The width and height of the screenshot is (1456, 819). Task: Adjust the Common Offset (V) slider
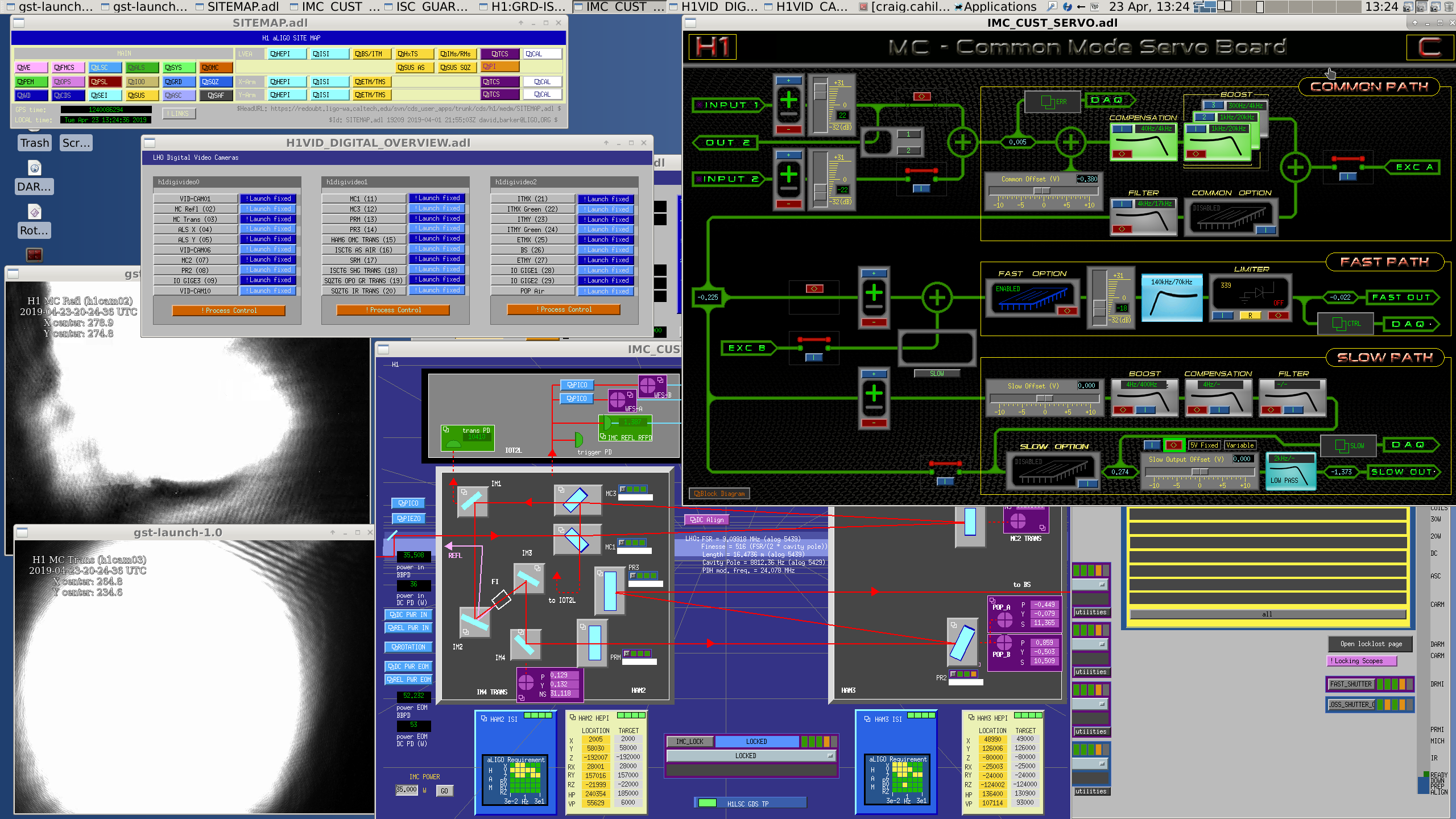1044,191
